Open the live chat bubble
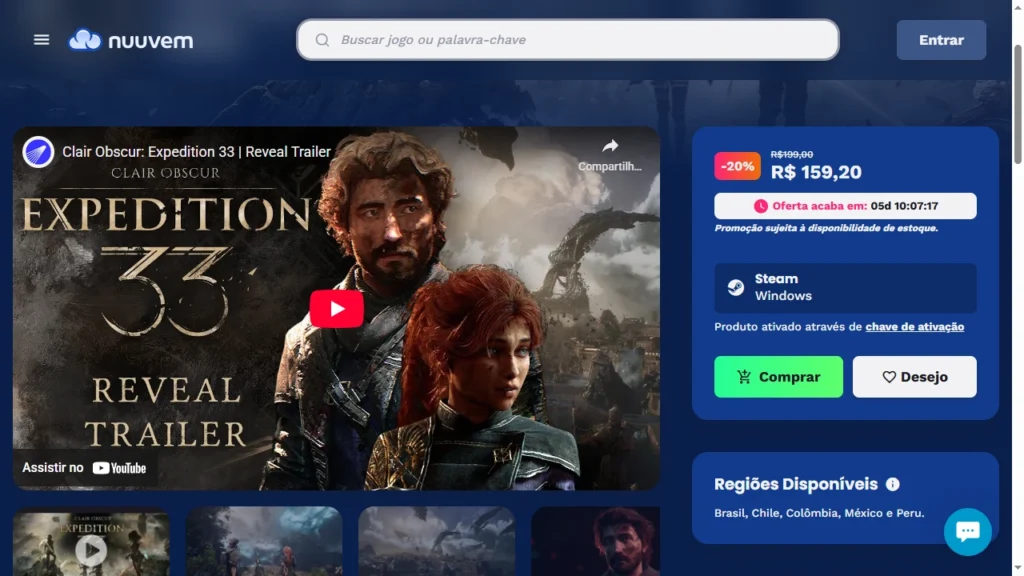The width and height of the screenshot is (1024, 576). [967, 531]
